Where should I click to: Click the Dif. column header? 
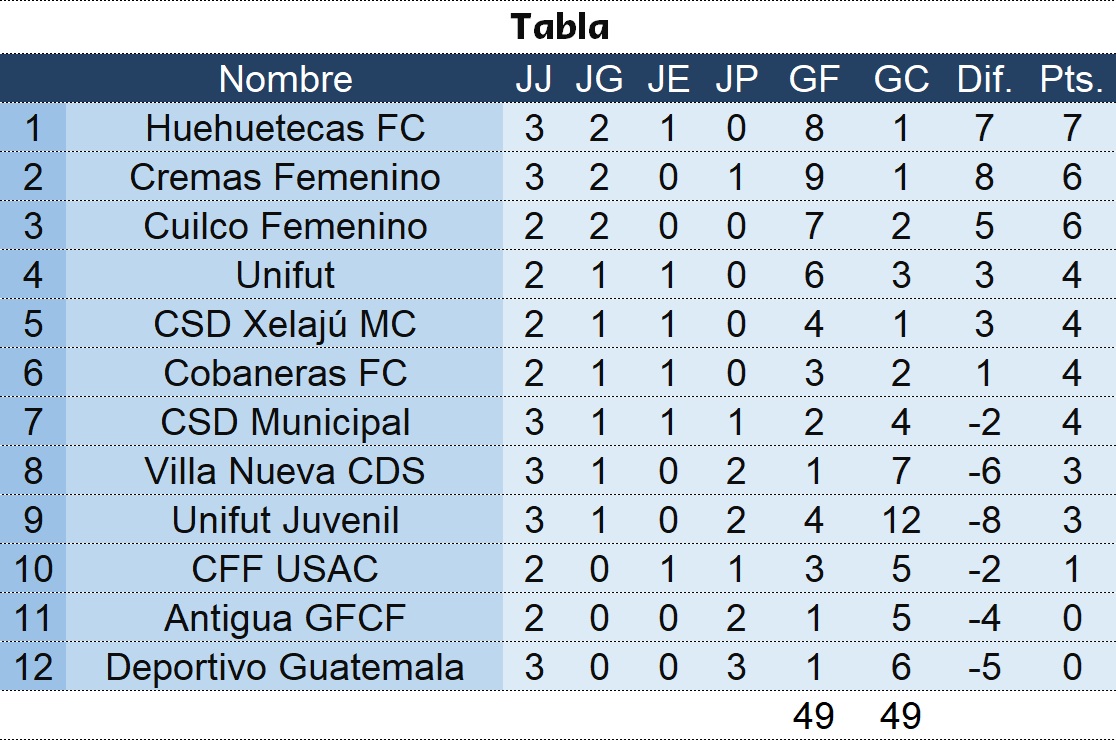[x=984, y=79]
